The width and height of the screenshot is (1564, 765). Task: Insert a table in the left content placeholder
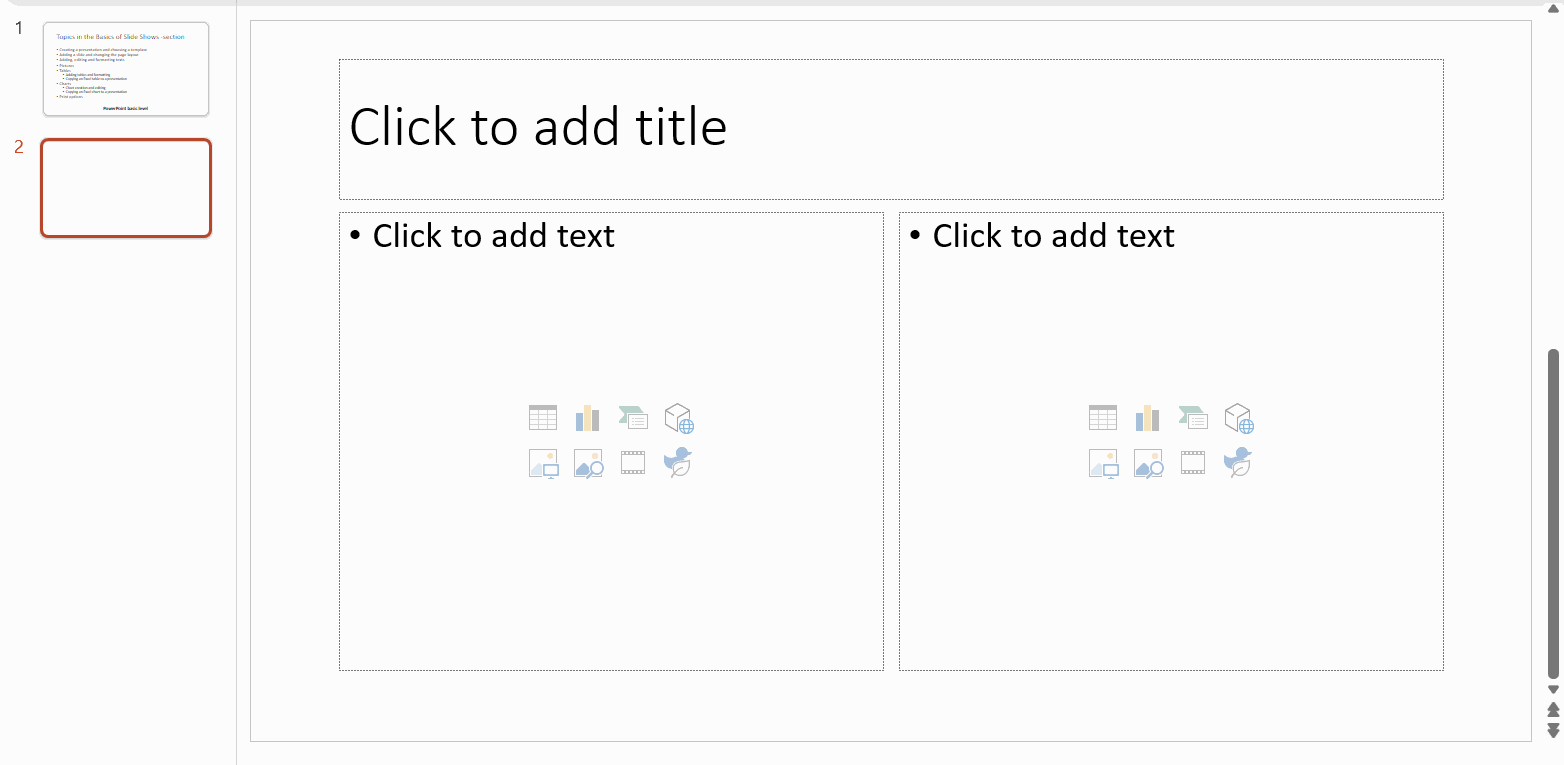click(x=543, y=418)
